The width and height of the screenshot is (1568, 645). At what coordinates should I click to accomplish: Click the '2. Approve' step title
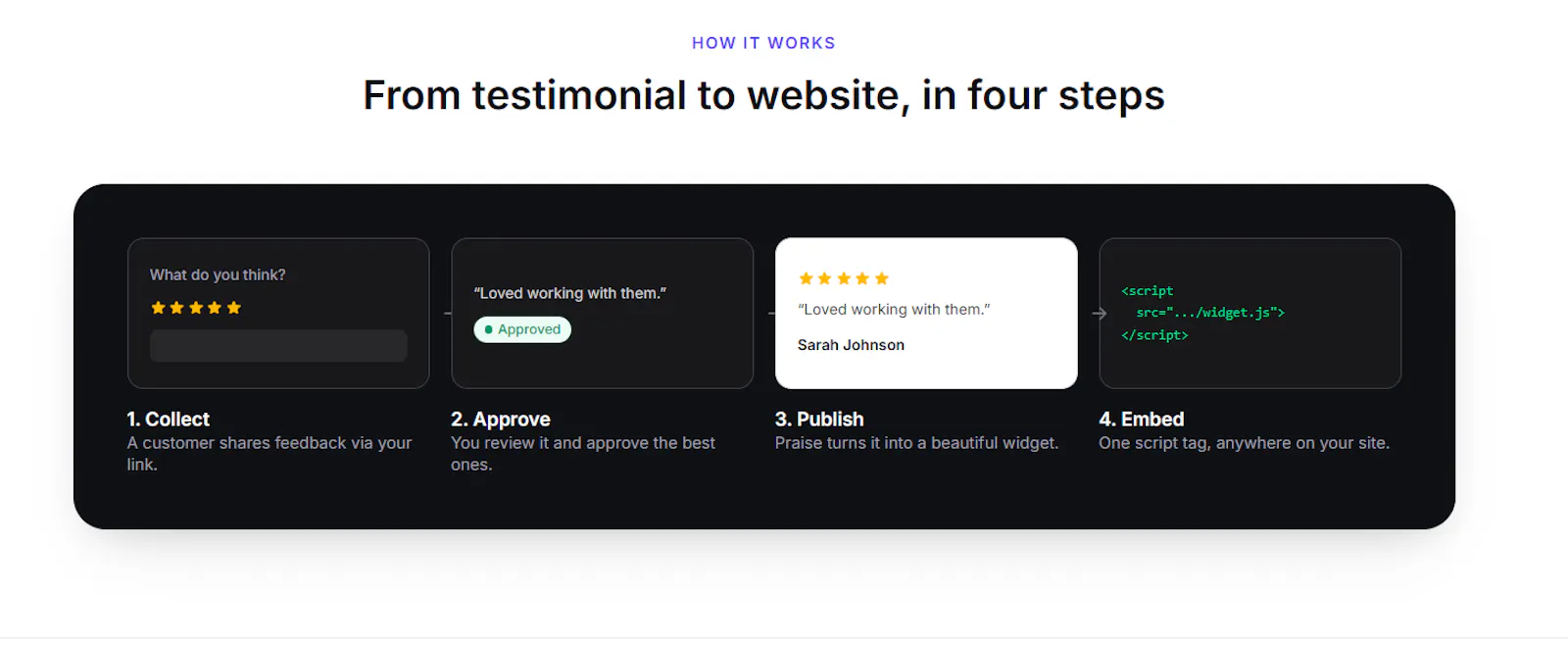click(x=501, y=419)
